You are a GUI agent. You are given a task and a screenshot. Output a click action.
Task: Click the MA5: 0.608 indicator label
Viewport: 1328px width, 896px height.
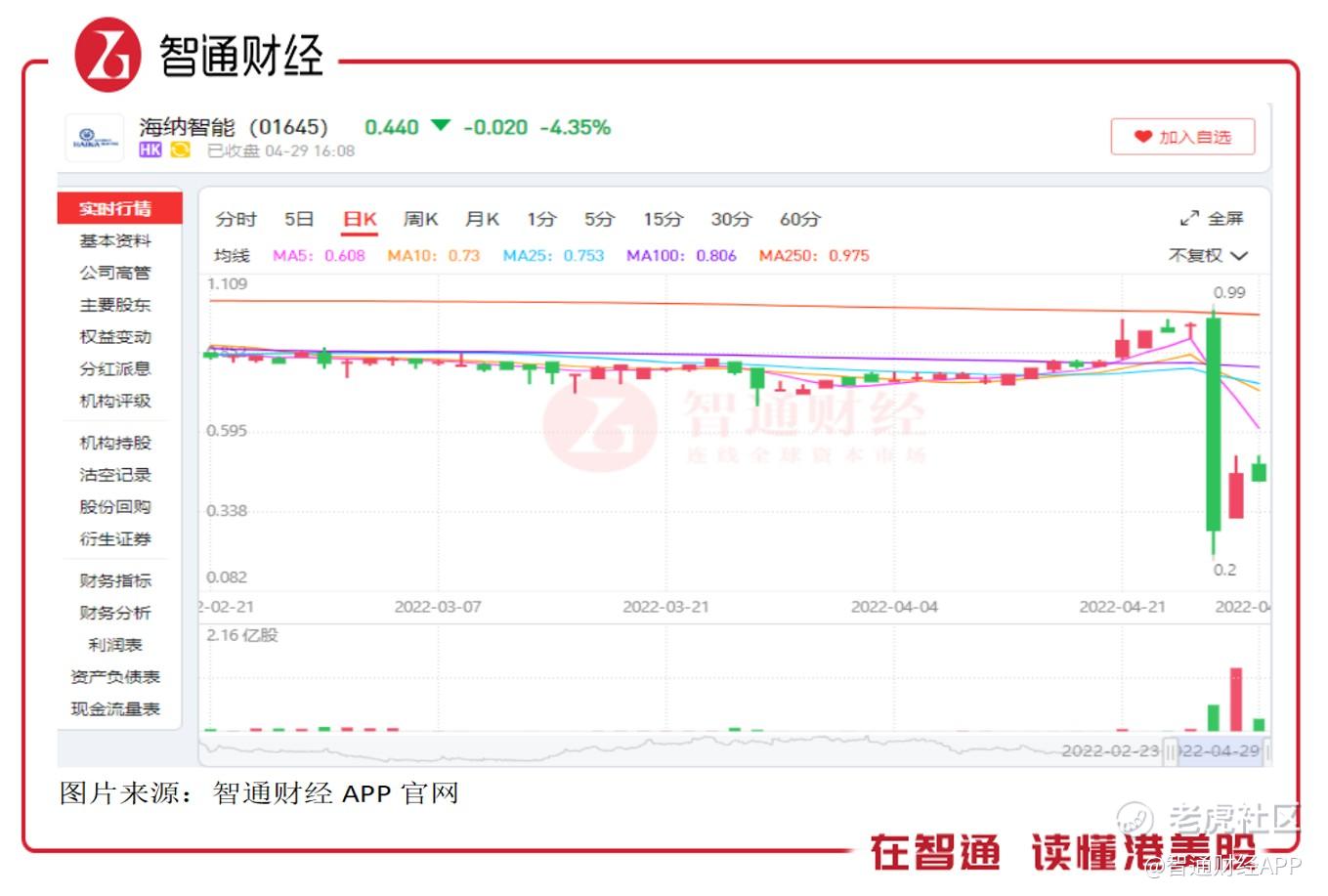(319, 255)
